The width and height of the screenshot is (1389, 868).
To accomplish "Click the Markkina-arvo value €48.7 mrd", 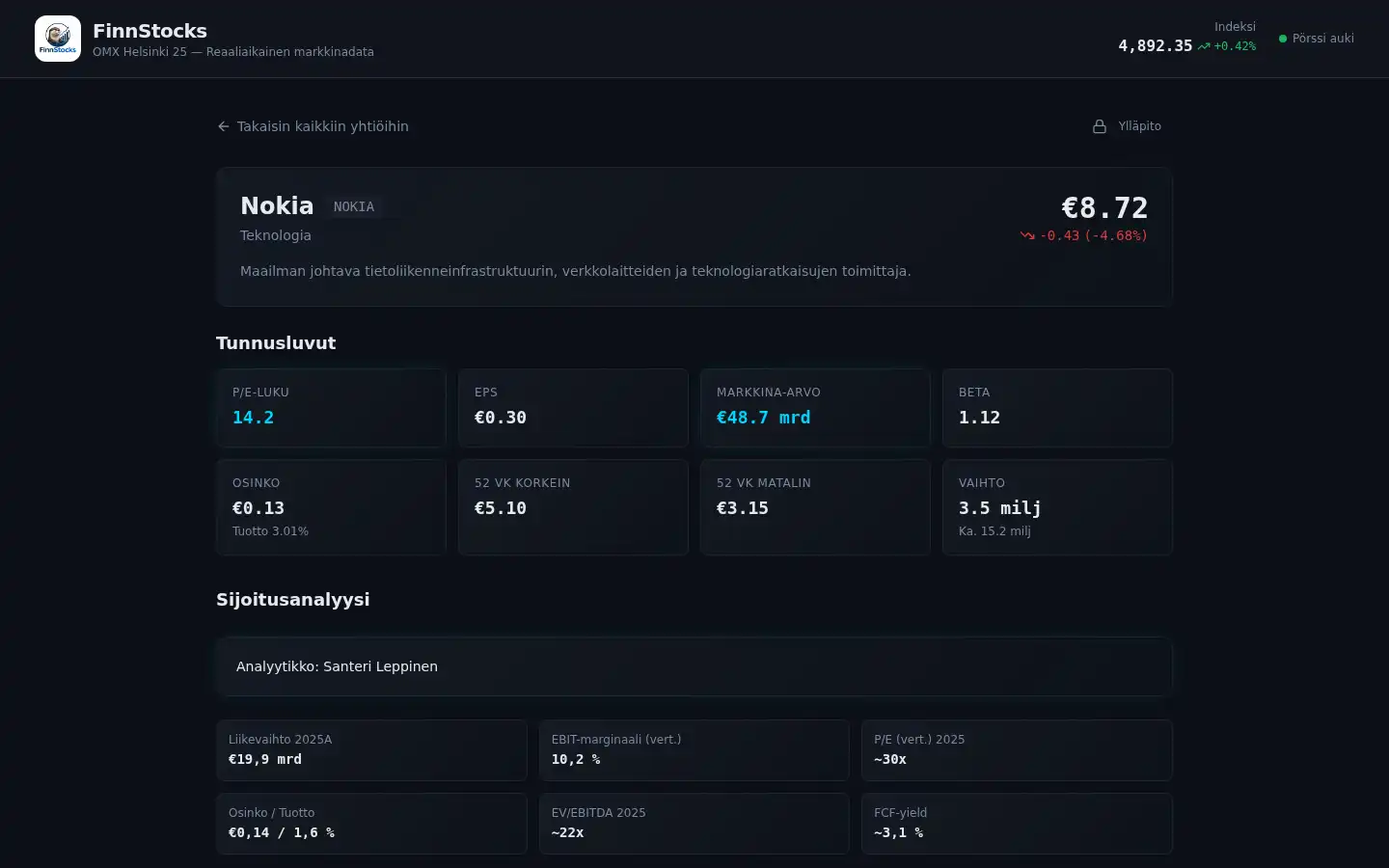I will pyautogui.click(x=763, y=418).
